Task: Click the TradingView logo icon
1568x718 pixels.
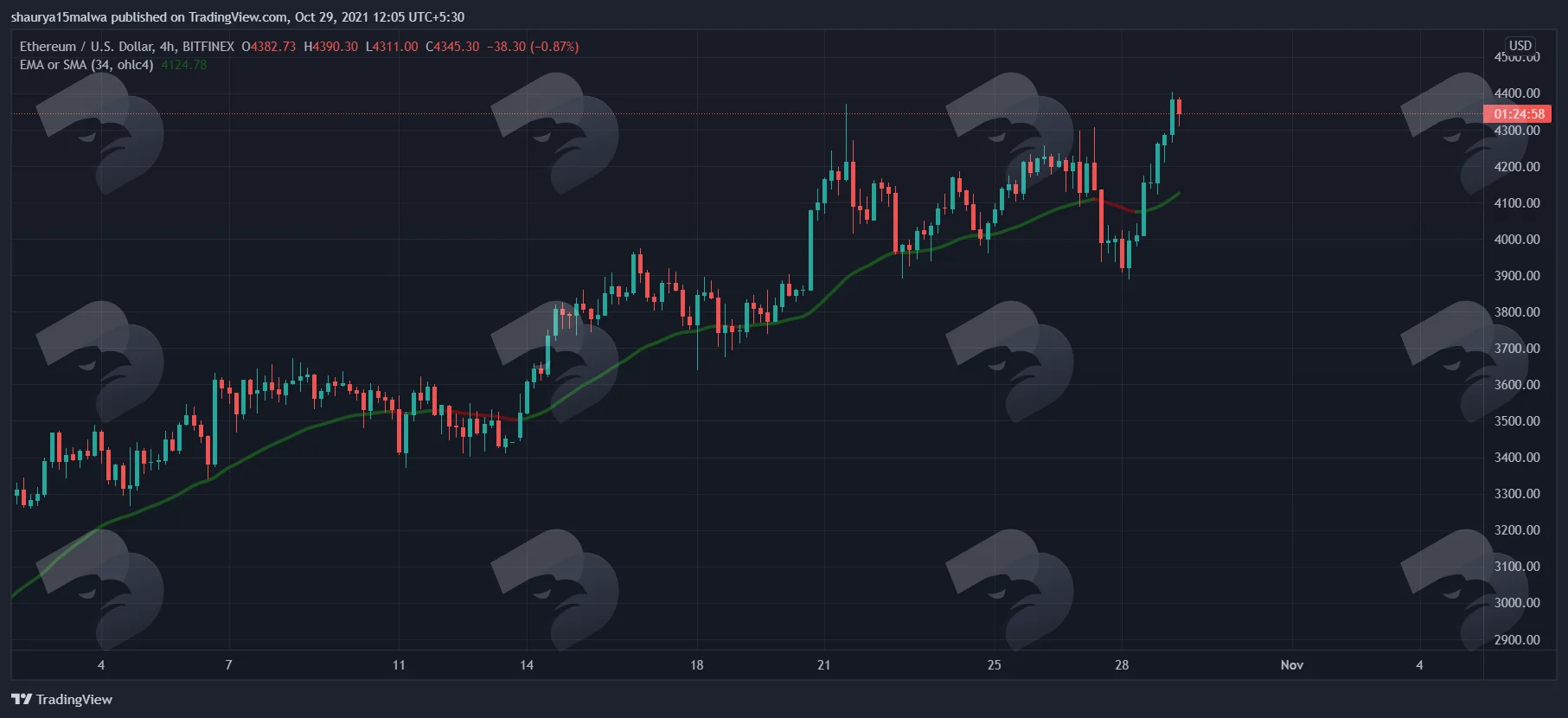Action: pyautogui.click(x=22, y=699)
